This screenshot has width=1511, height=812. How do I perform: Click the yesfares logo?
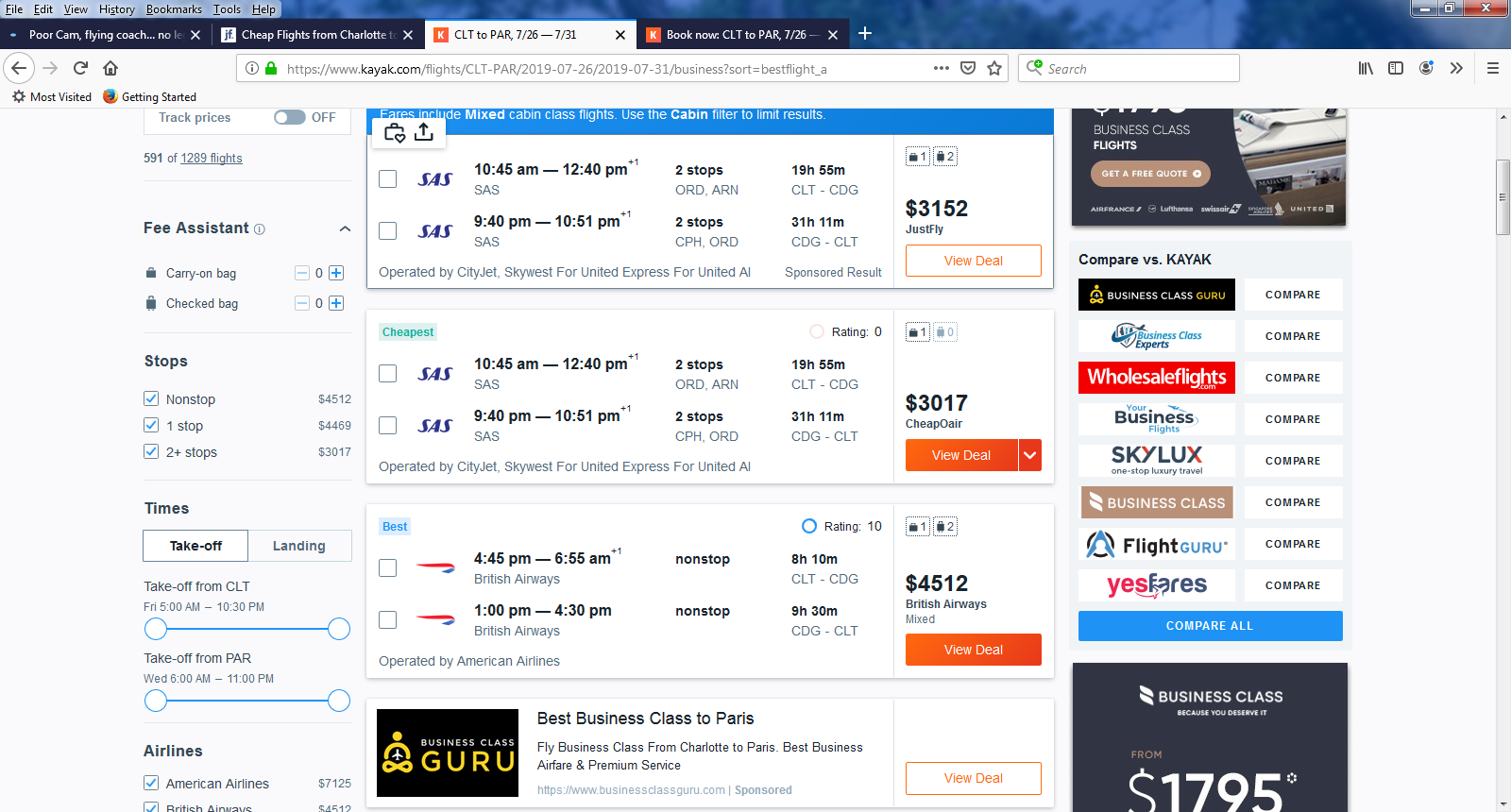click(1157, 585)
